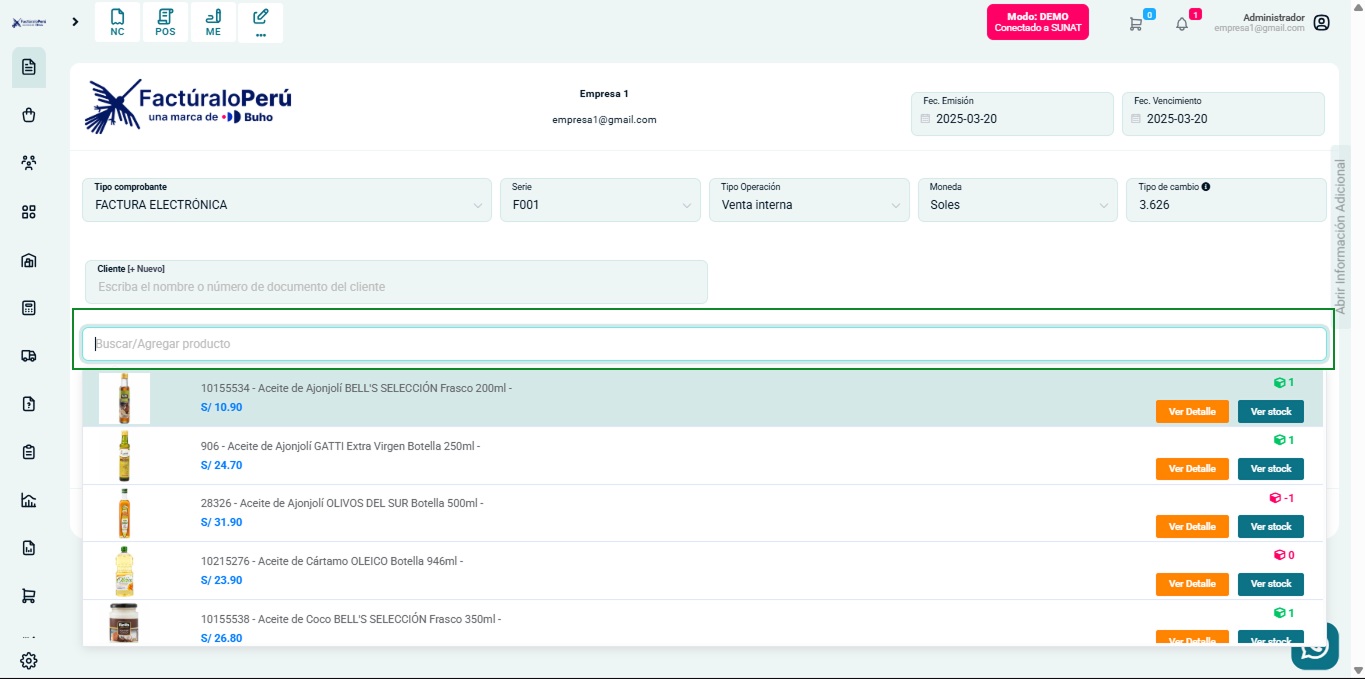Screen dimensions: 1365x679
Task: Open the shopping cart icon in header
Action: (x=1135, y=24)
